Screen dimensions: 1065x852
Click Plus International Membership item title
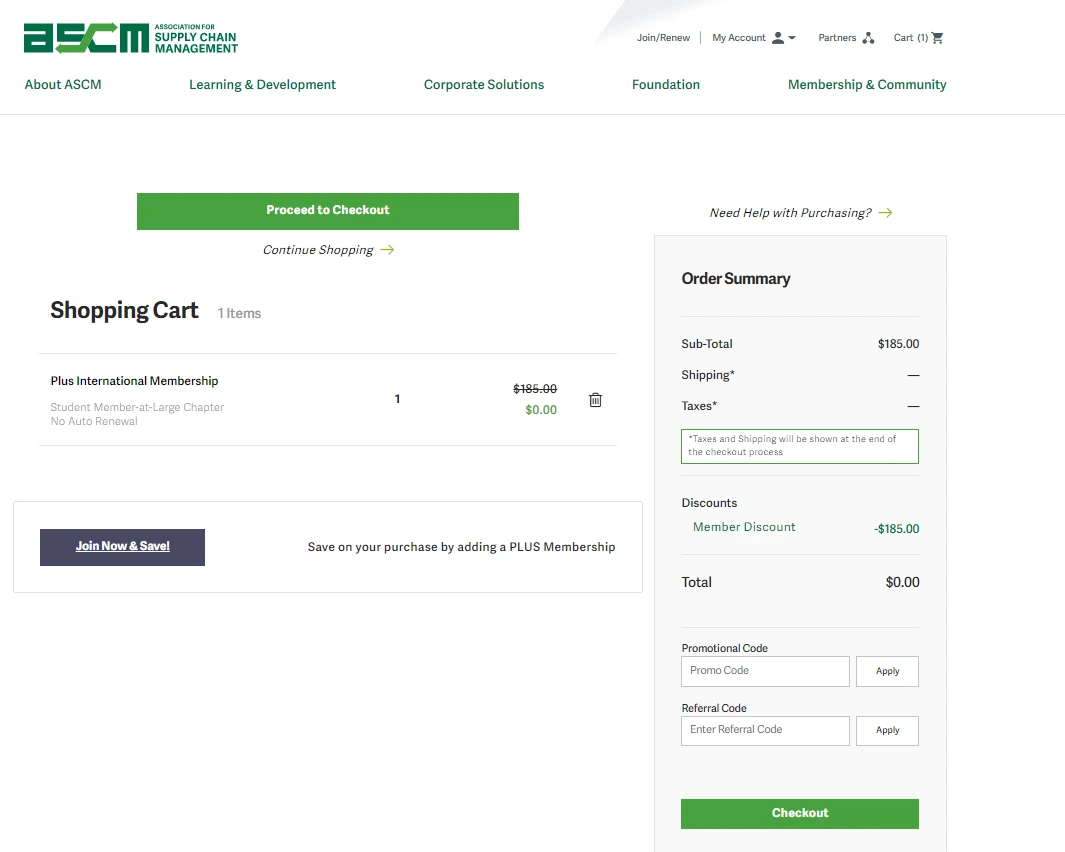coord(134,381)
